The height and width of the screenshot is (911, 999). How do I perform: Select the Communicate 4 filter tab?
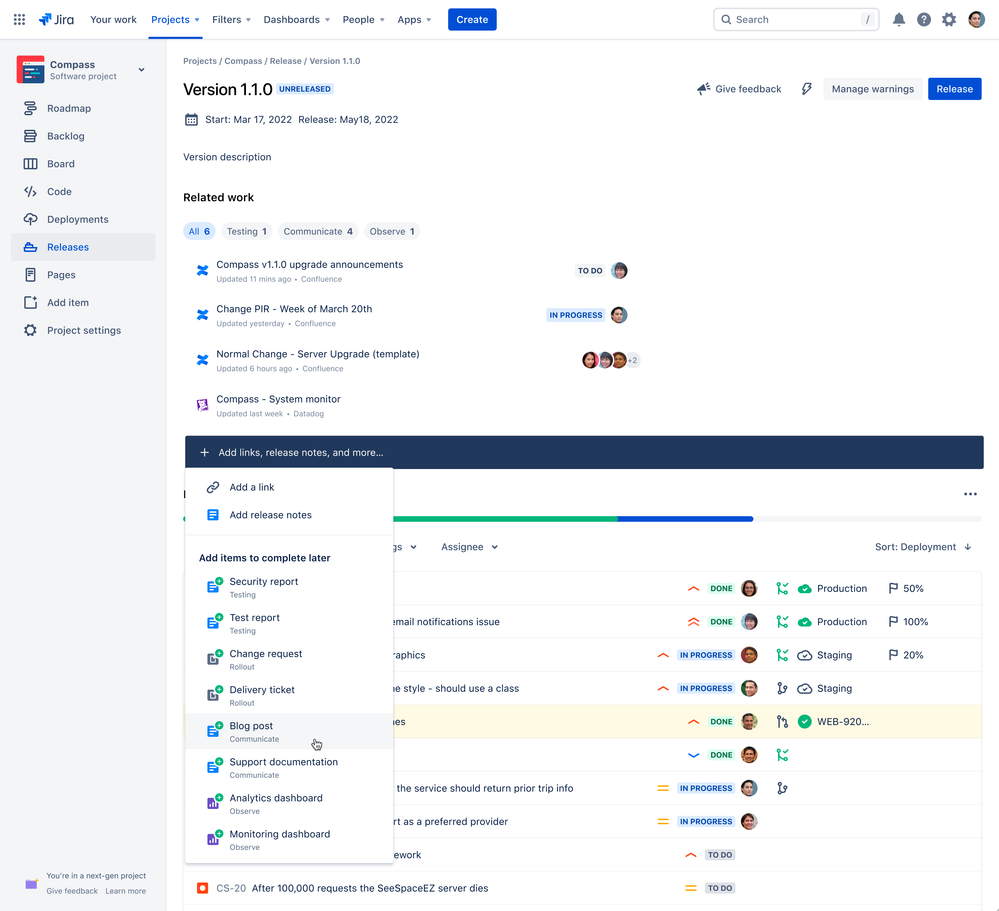(x=318, y=231)
